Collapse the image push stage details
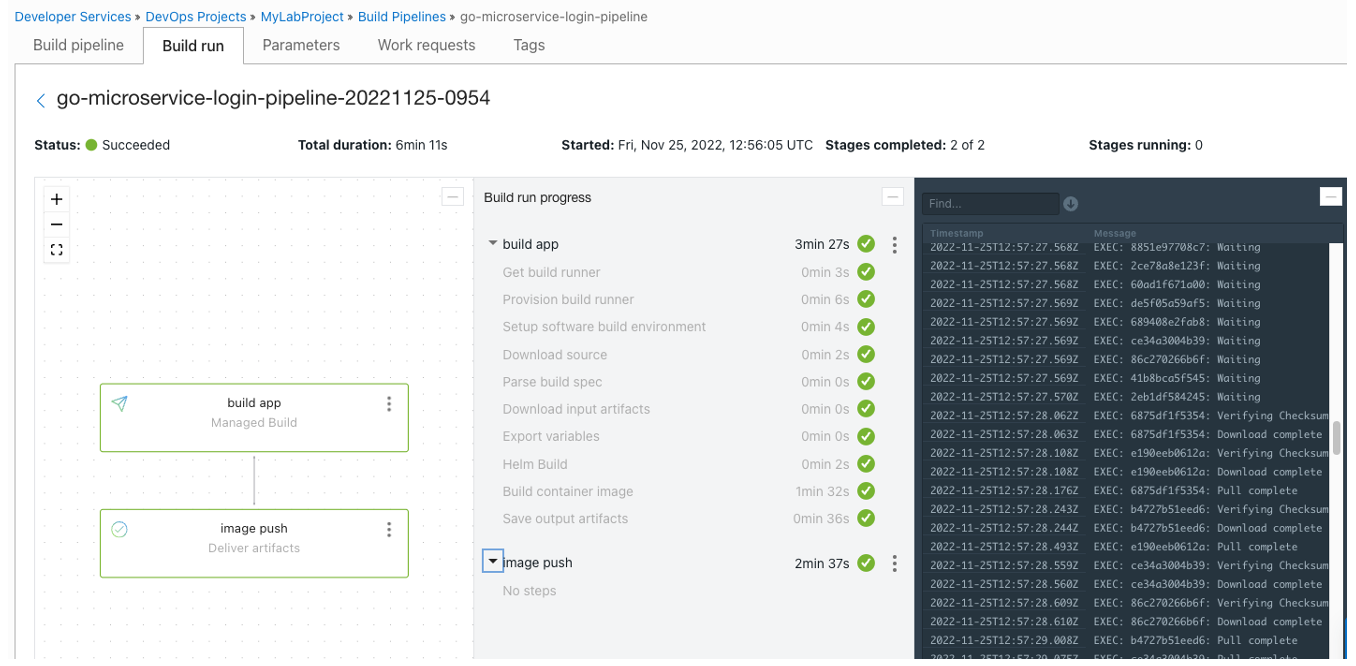The image size is (1356, 666). click(x=492, y=561)
